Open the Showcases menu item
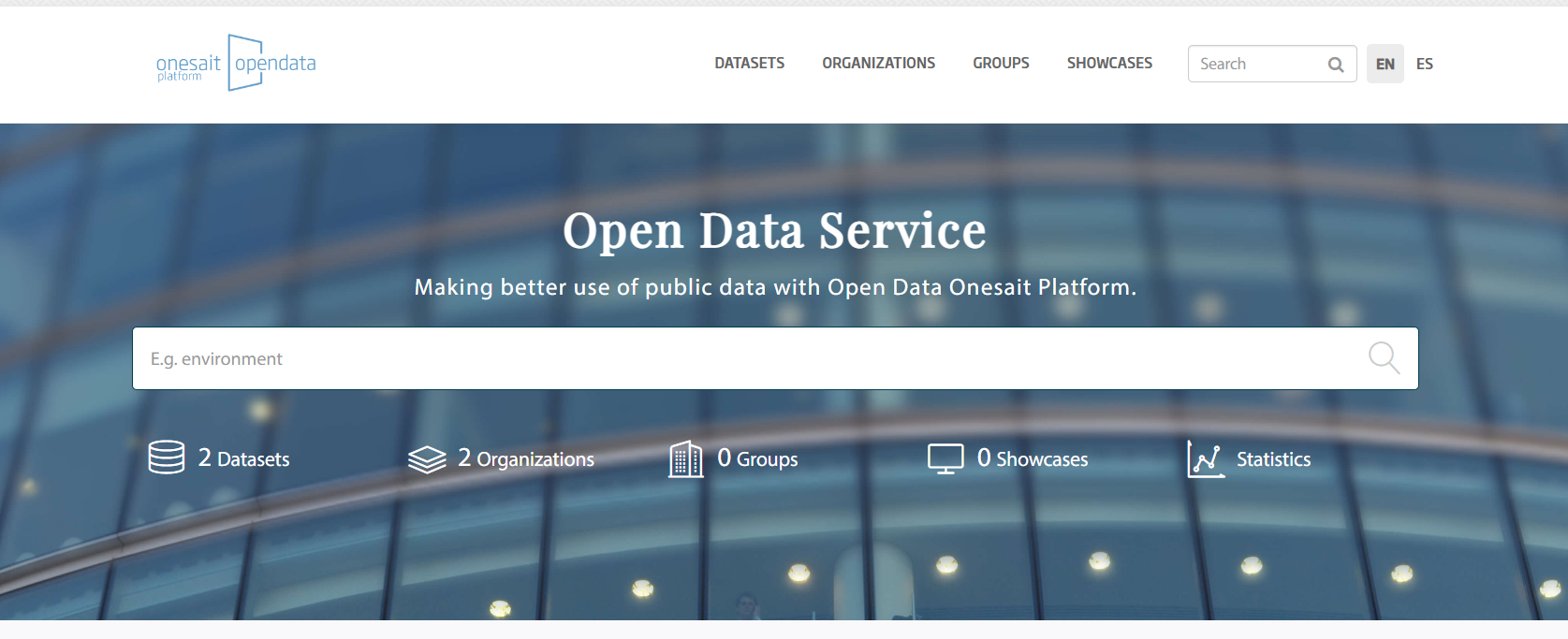1568x639 pixels. [1109, 64]
